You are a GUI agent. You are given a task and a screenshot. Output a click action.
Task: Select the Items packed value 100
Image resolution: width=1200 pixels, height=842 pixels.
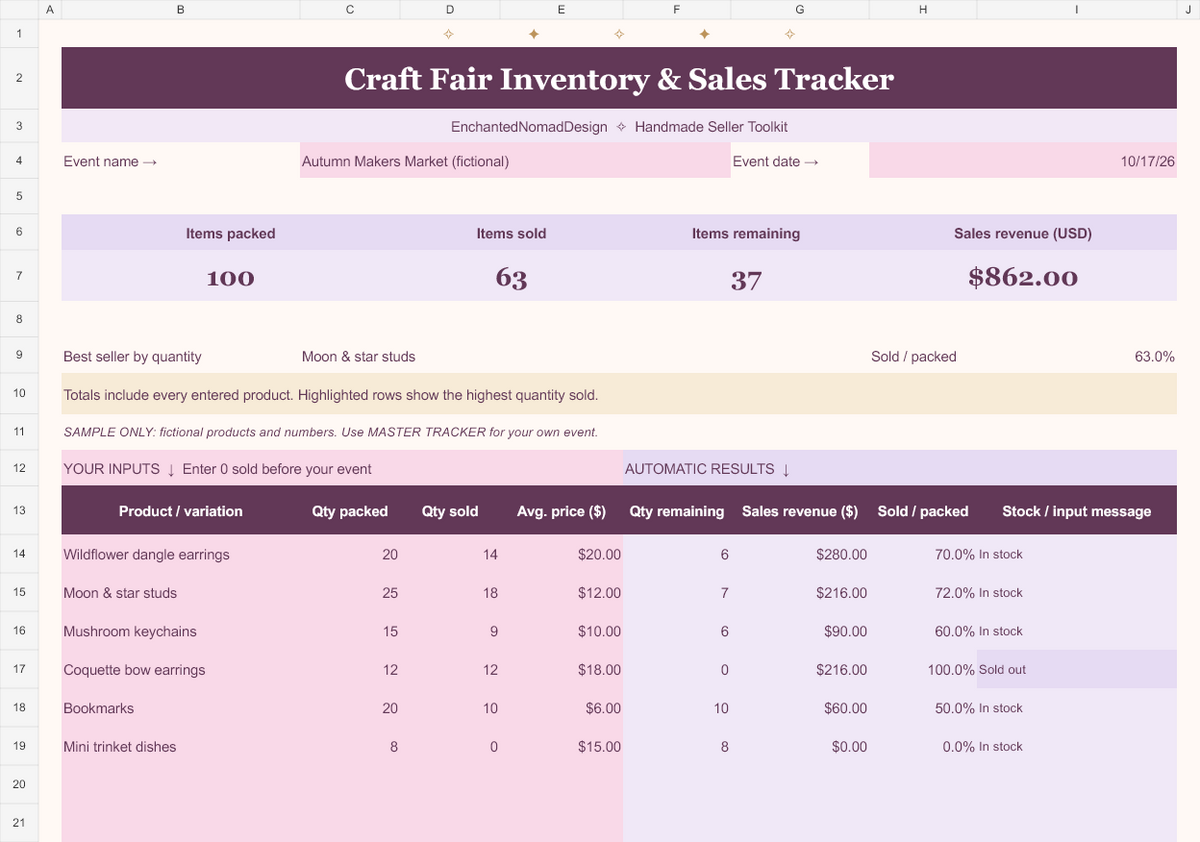[230, 277]
